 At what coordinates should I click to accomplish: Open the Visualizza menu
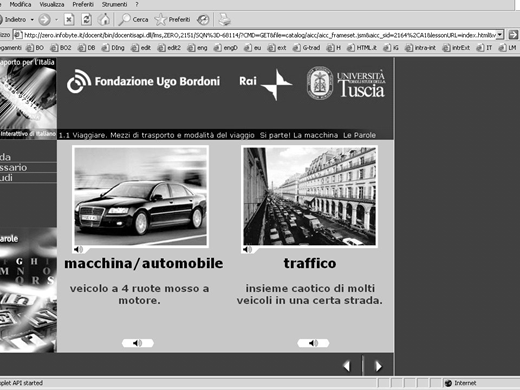tap(52, 5)
